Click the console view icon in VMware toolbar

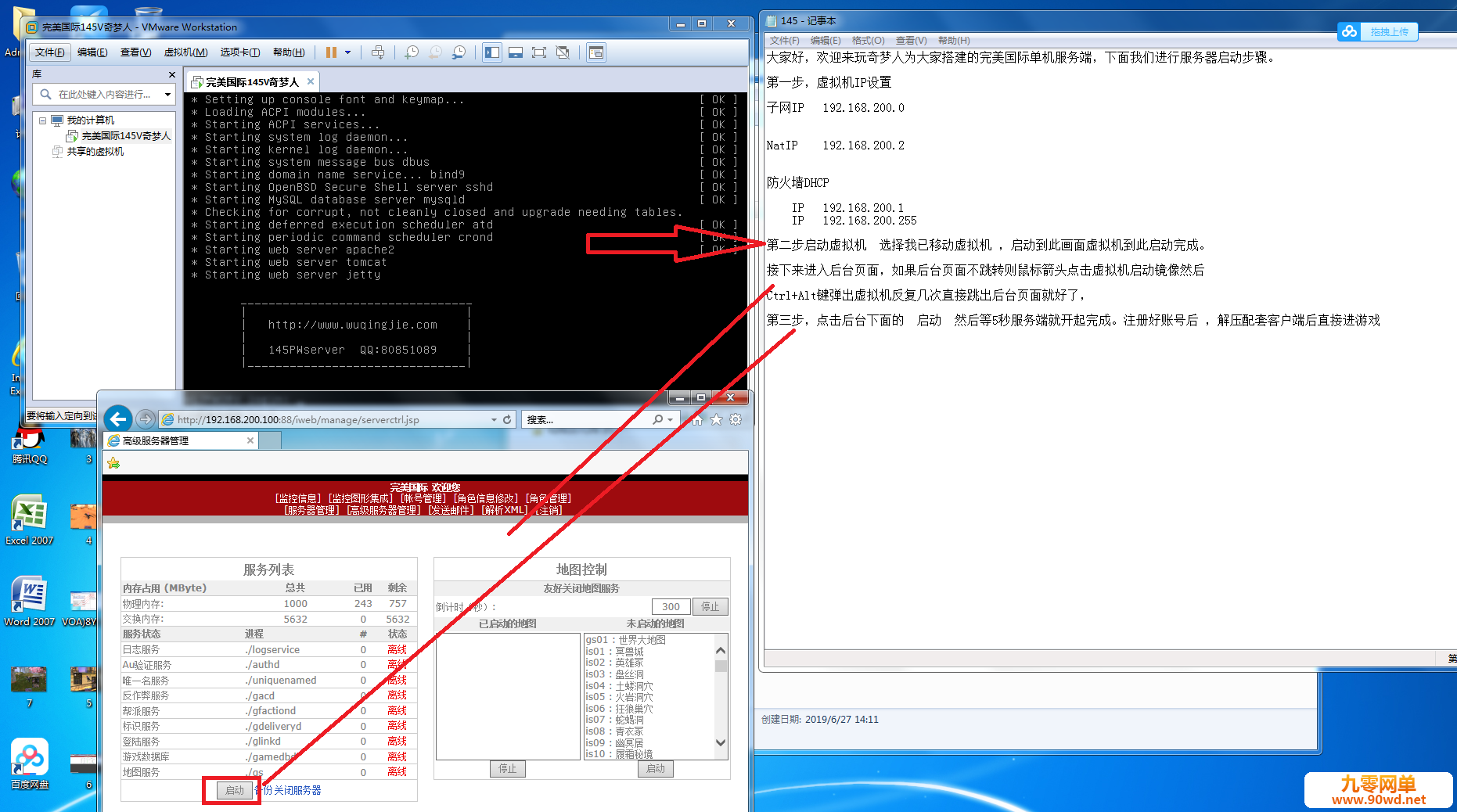click(x=596, y=52)
